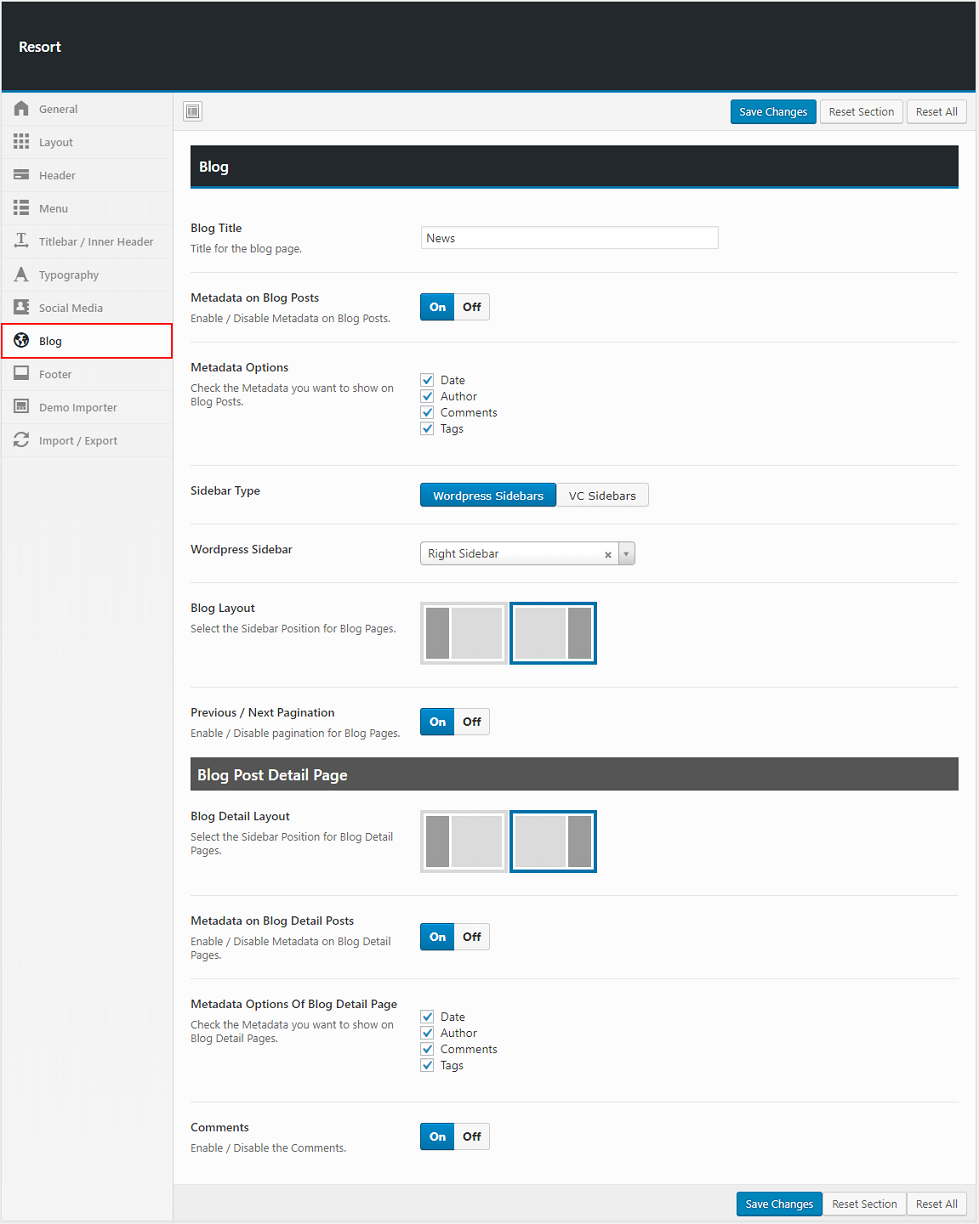The width and height of the screenshot is (979, 1224).
Task: Turn Off Metadata on Blog Posts
Action: [x=472, y=307]
